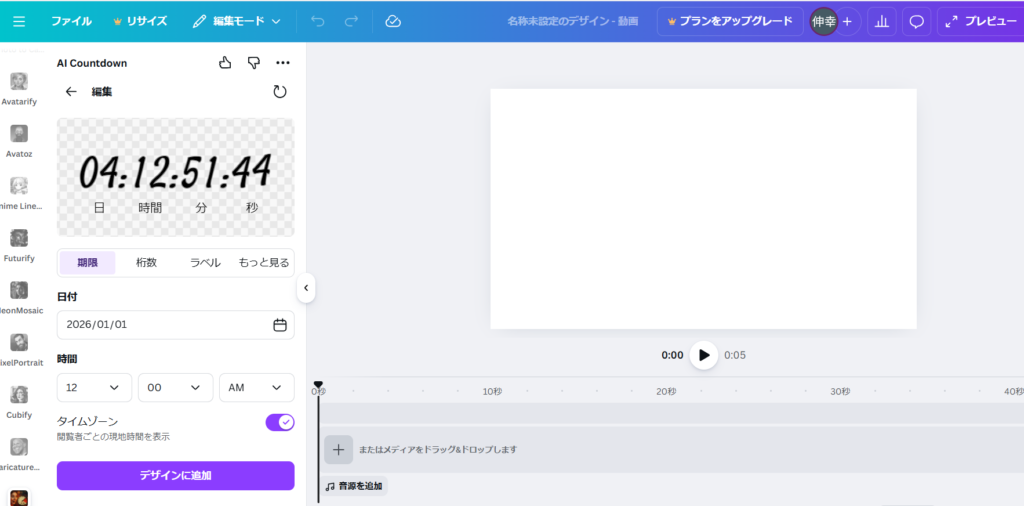The image size is (1024, 506).
Task: Open the analytics bar chart icon
Action: click(881, 21)
